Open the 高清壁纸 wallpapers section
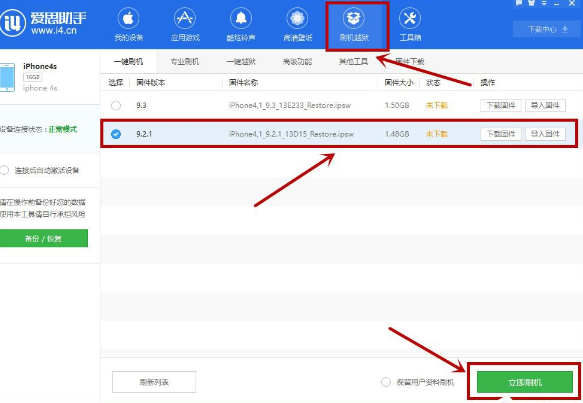Viewport: 583px width, 403px height. click(297, 25)
